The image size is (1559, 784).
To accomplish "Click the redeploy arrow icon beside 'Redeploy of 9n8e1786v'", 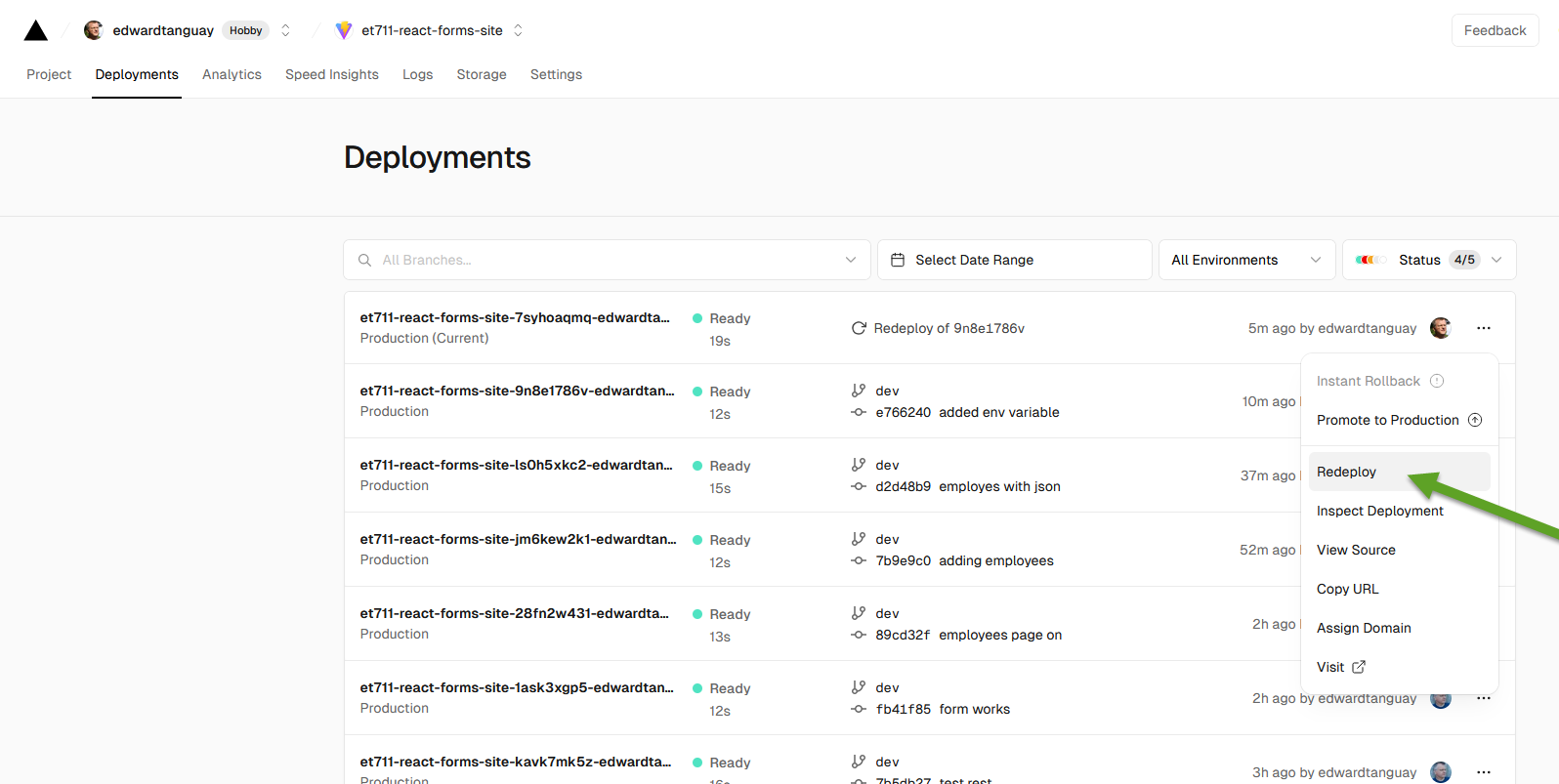I will point(859,328).
